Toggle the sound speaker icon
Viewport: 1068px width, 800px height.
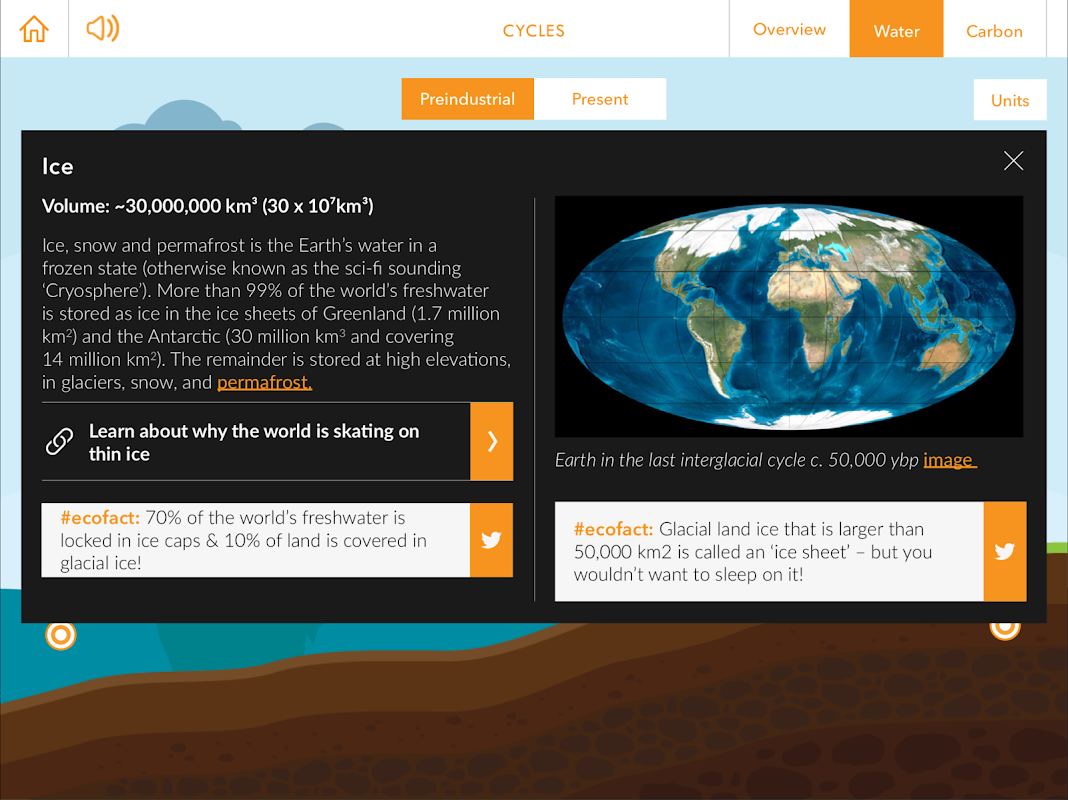tap(103, 29)
